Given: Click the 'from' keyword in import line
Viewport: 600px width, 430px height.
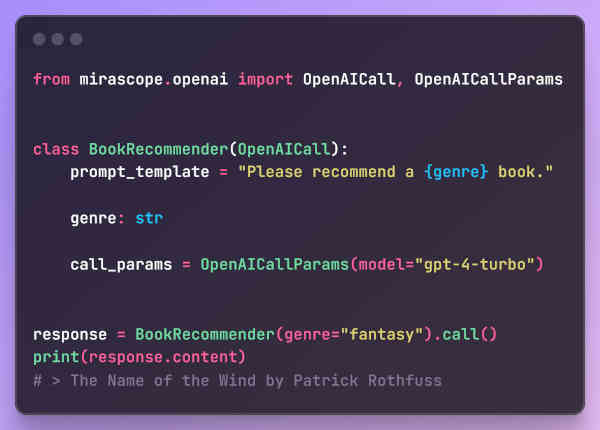Looking at the screenshot, I should click(52, 79).
